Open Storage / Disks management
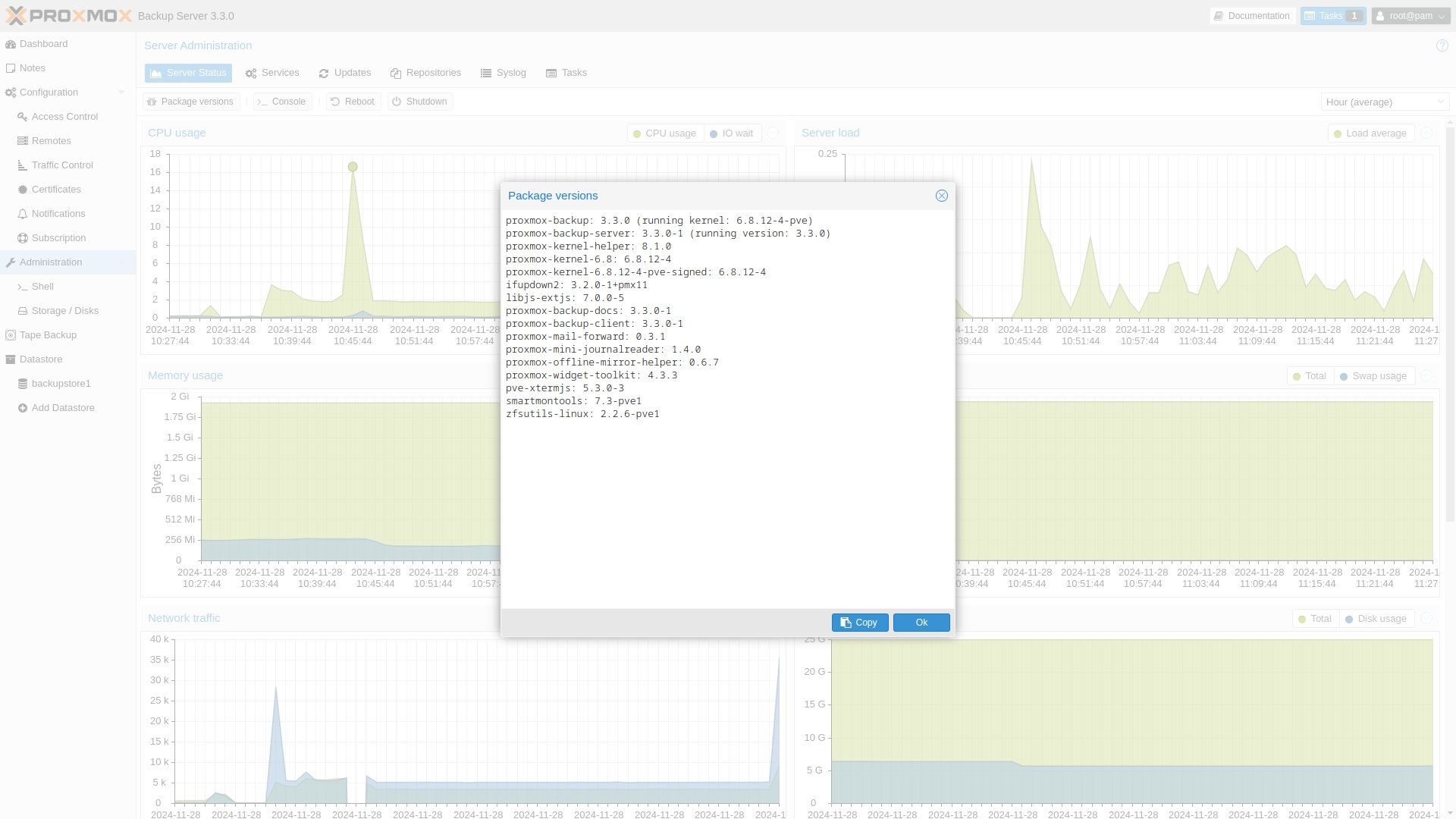The image size is (1456, 819). tap(64, 310)
